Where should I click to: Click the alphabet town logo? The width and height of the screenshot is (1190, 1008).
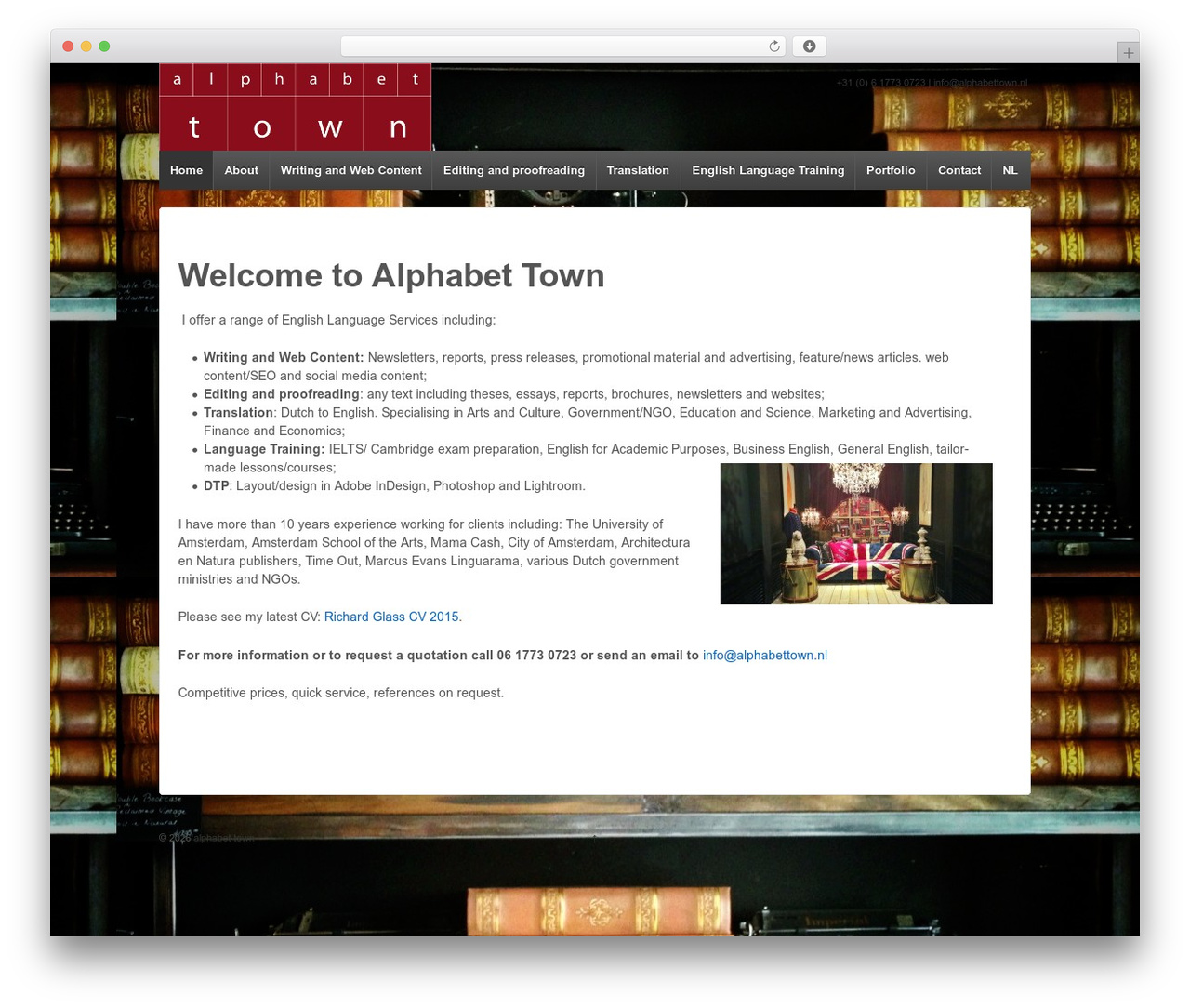click(x=296, y=107)
